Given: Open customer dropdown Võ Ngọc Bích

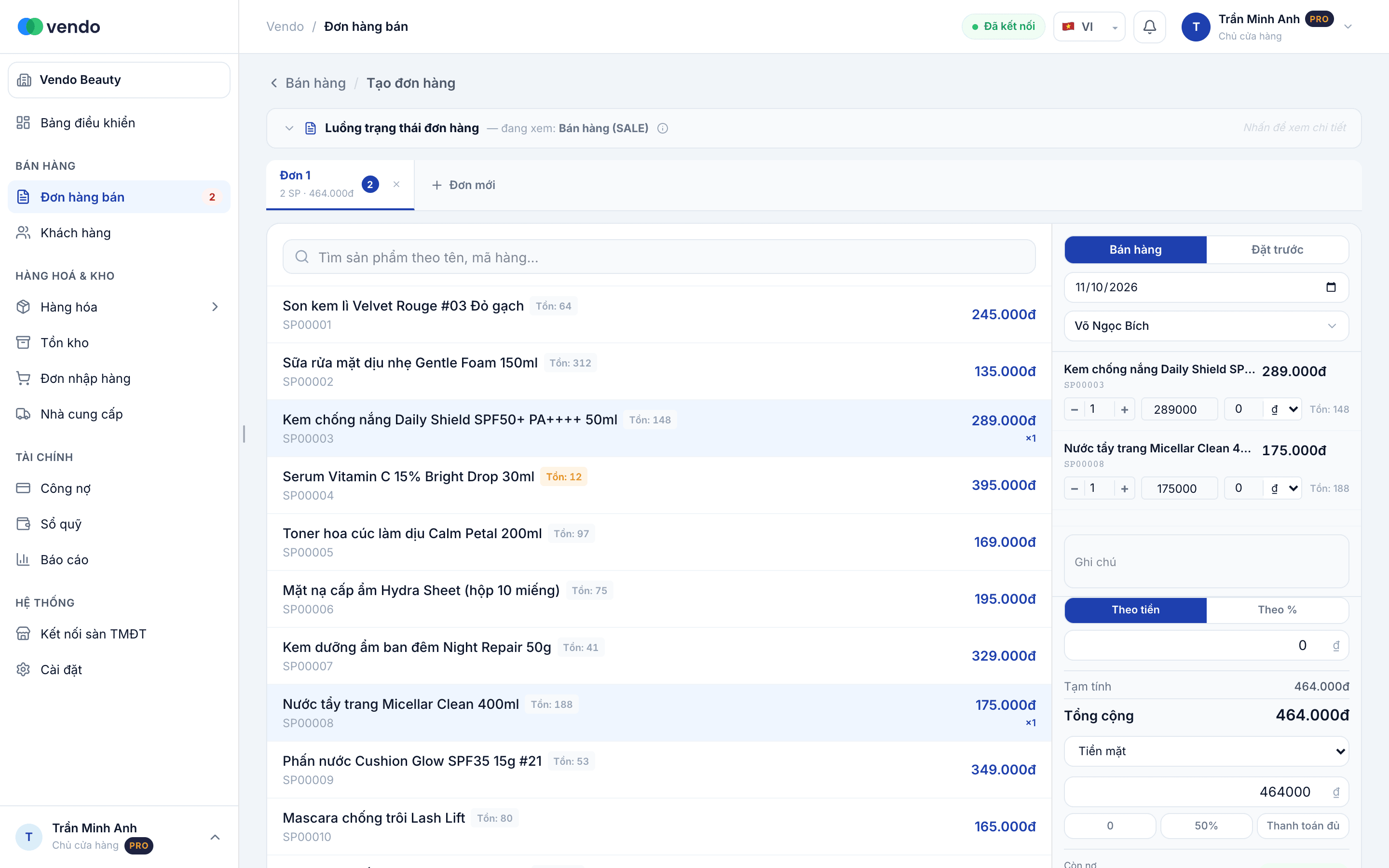Looking at the screenshot, I should pyautogui.click(x=1206, y=326).
